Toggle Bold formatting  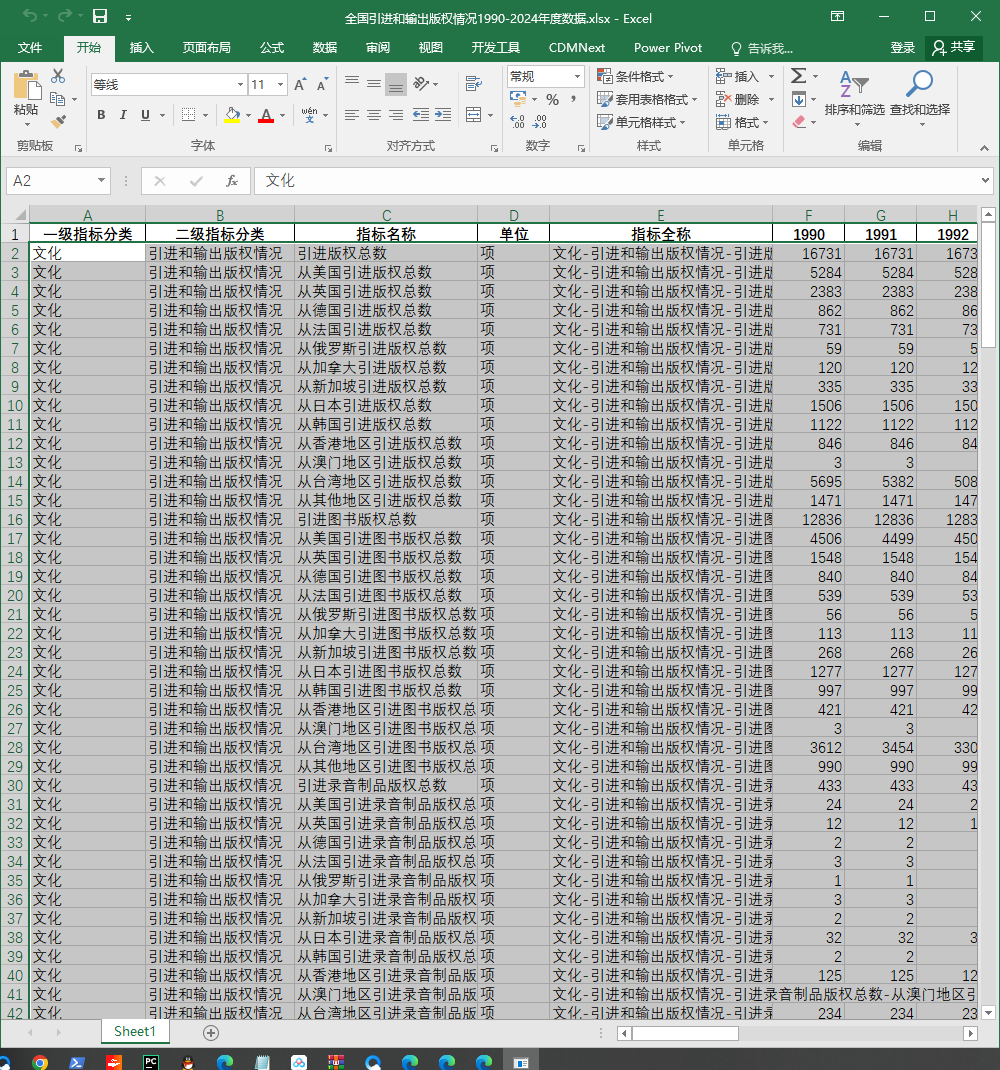click(101, 115)
